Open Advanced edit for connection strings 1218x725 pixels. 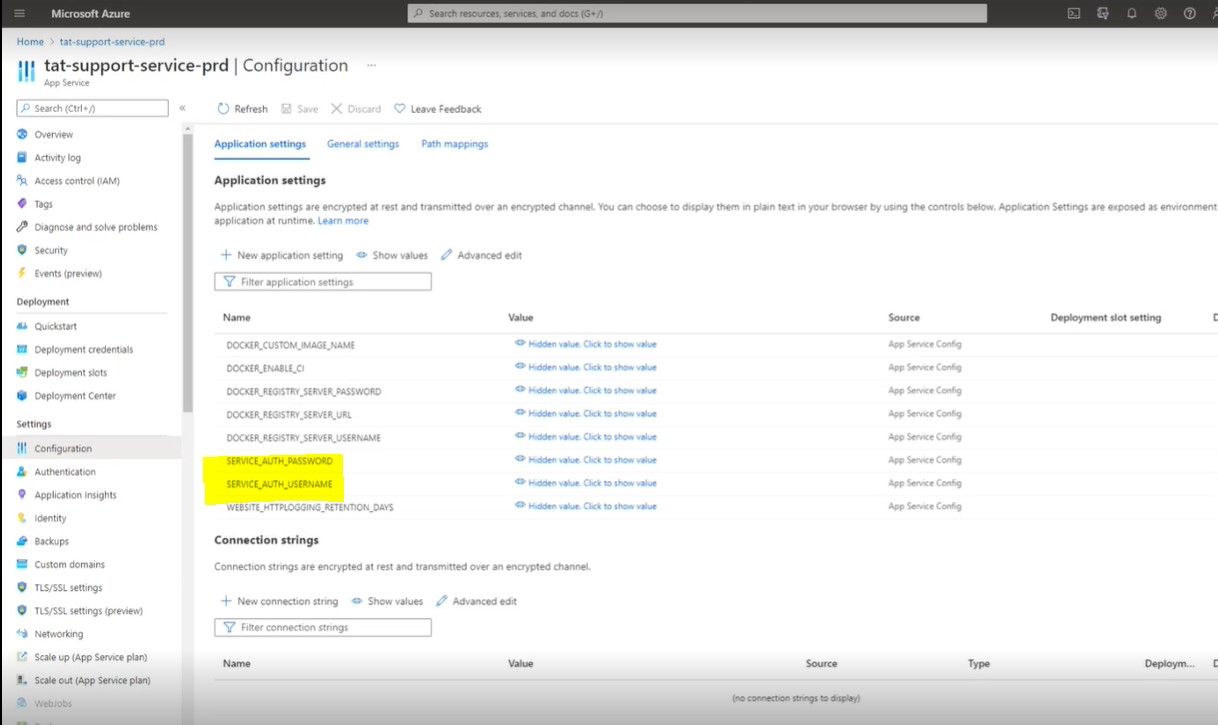pos(476,601)
